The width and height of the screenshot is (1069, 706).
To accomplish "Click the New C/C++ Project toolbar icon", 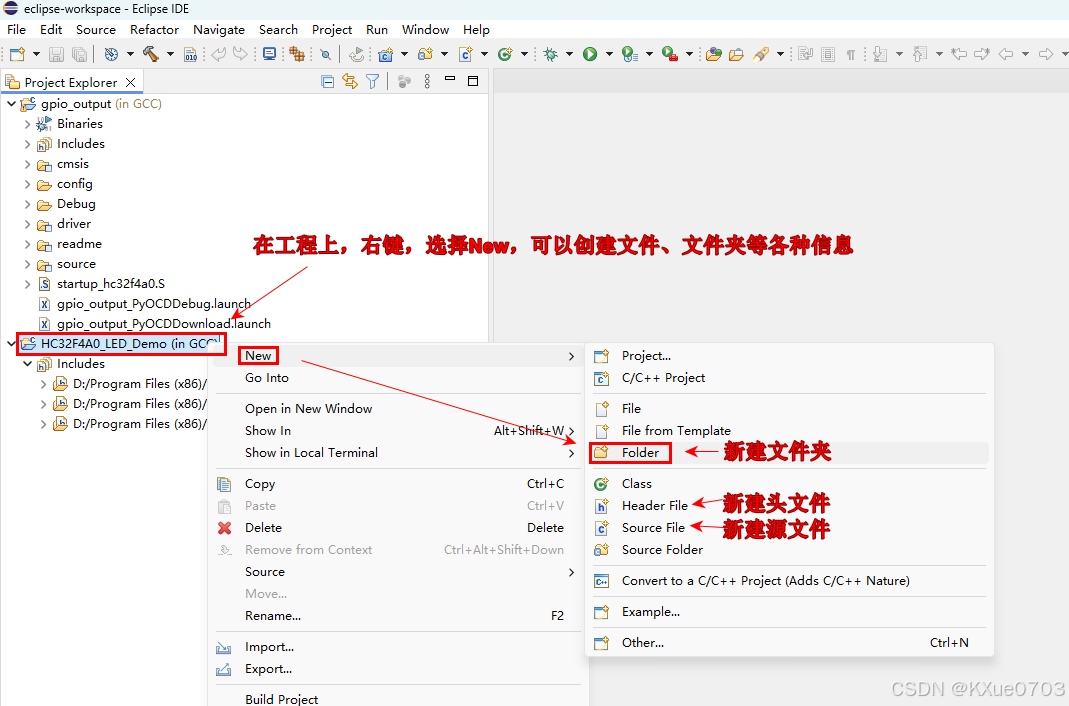I will (386, 55).
